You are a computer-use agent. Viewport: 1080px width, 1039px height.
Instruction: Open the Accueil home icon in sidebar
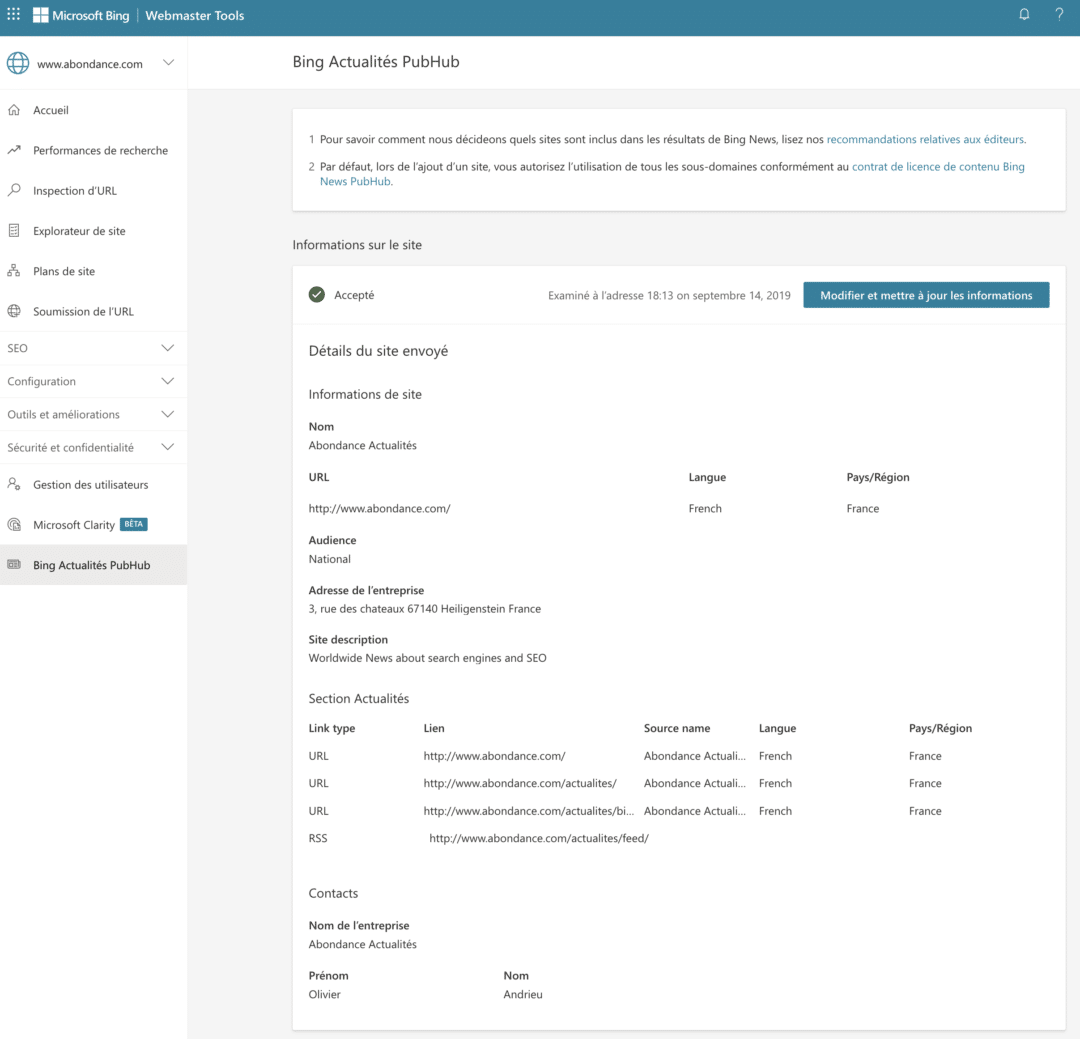tap(16, 110)
